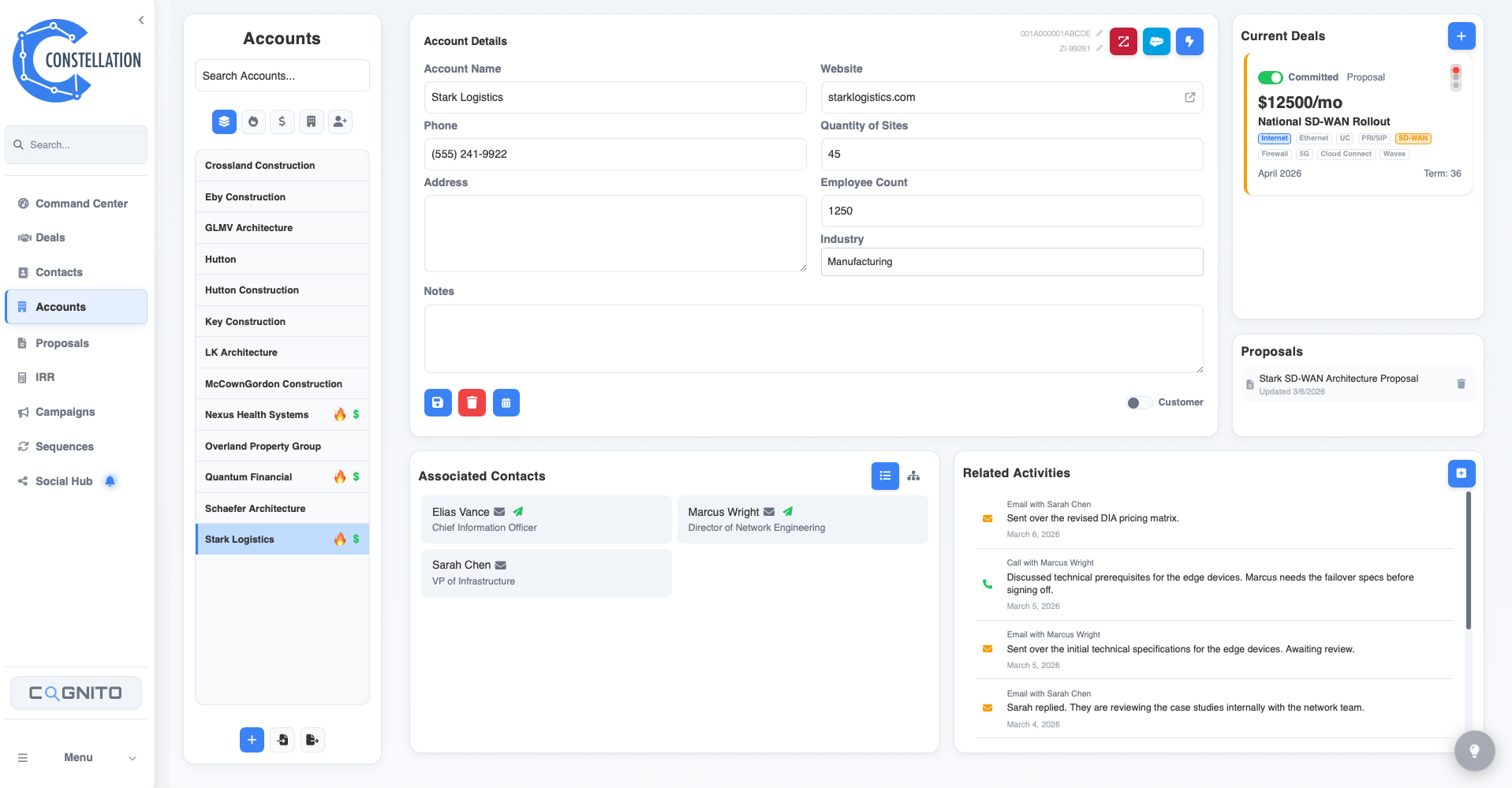Open the Command Center page

(x=81, y=203)
